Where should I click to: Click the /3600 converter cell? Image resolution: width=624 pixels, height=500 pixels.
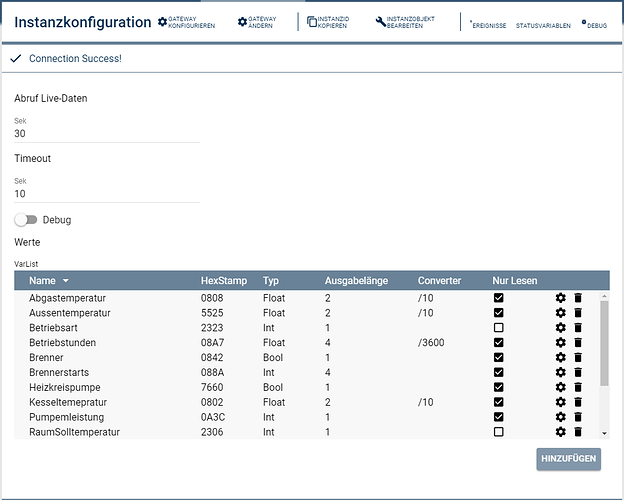point(431,342)
